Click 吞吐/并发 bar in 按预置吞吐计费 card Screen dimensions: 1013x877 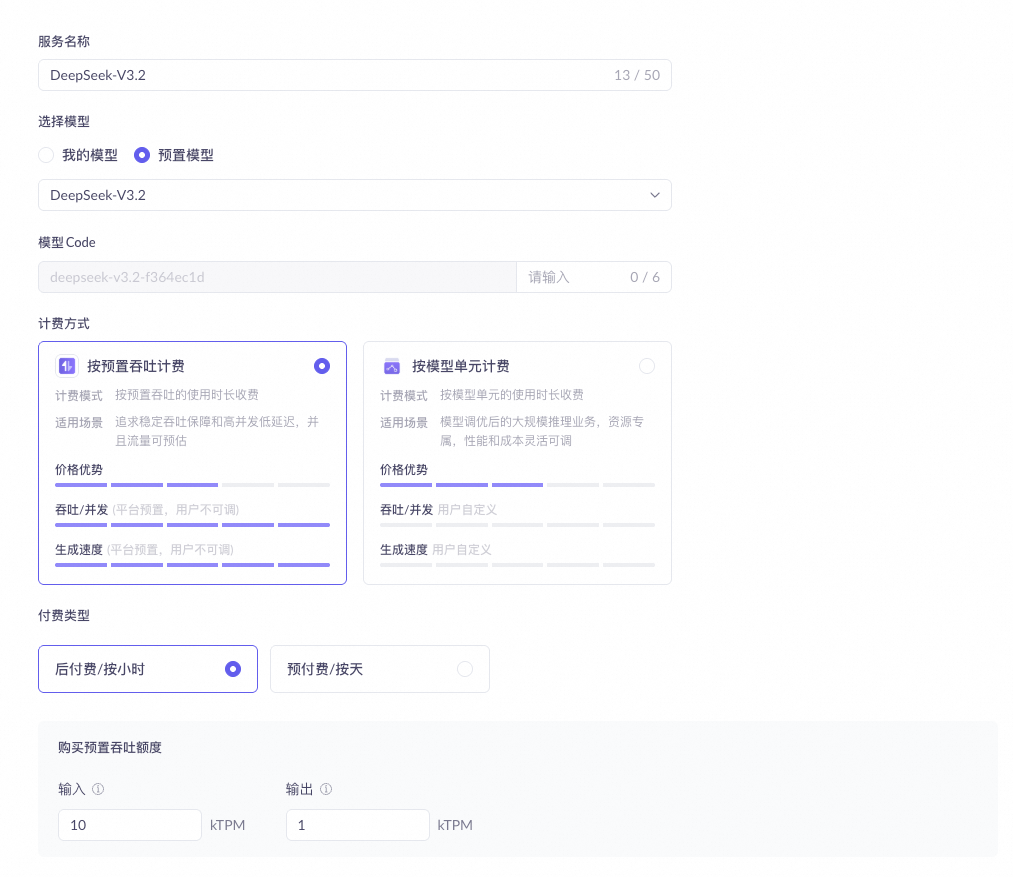point(193,525)
